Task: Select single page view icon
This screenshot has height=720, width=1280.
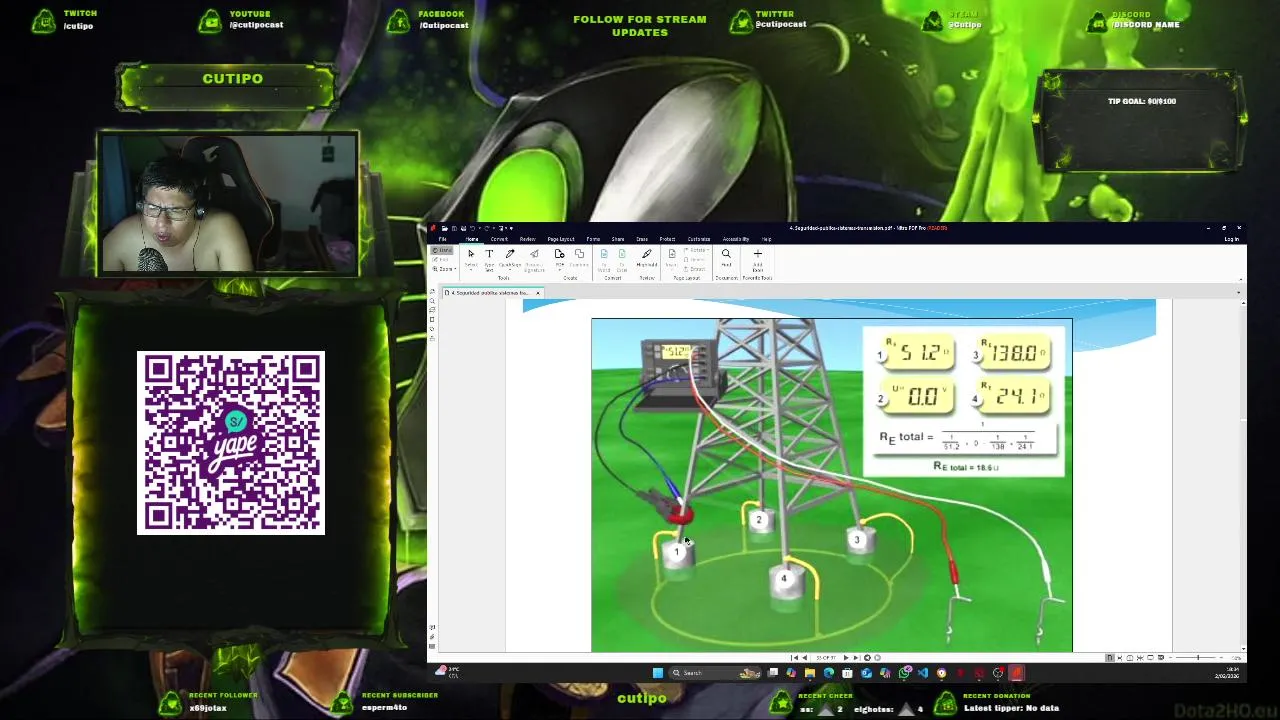Action: (1110, 657)
